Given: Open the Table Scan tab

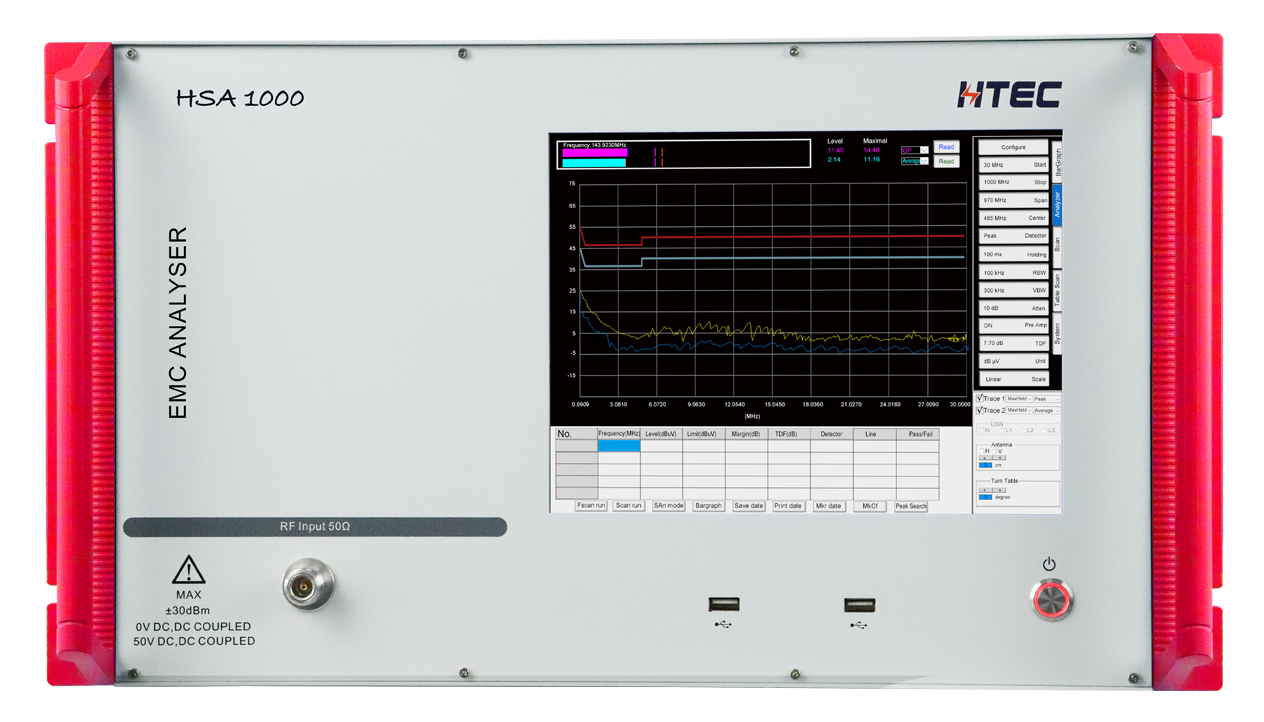Looking at the screenshot, I should click(x=1058, y=290).
